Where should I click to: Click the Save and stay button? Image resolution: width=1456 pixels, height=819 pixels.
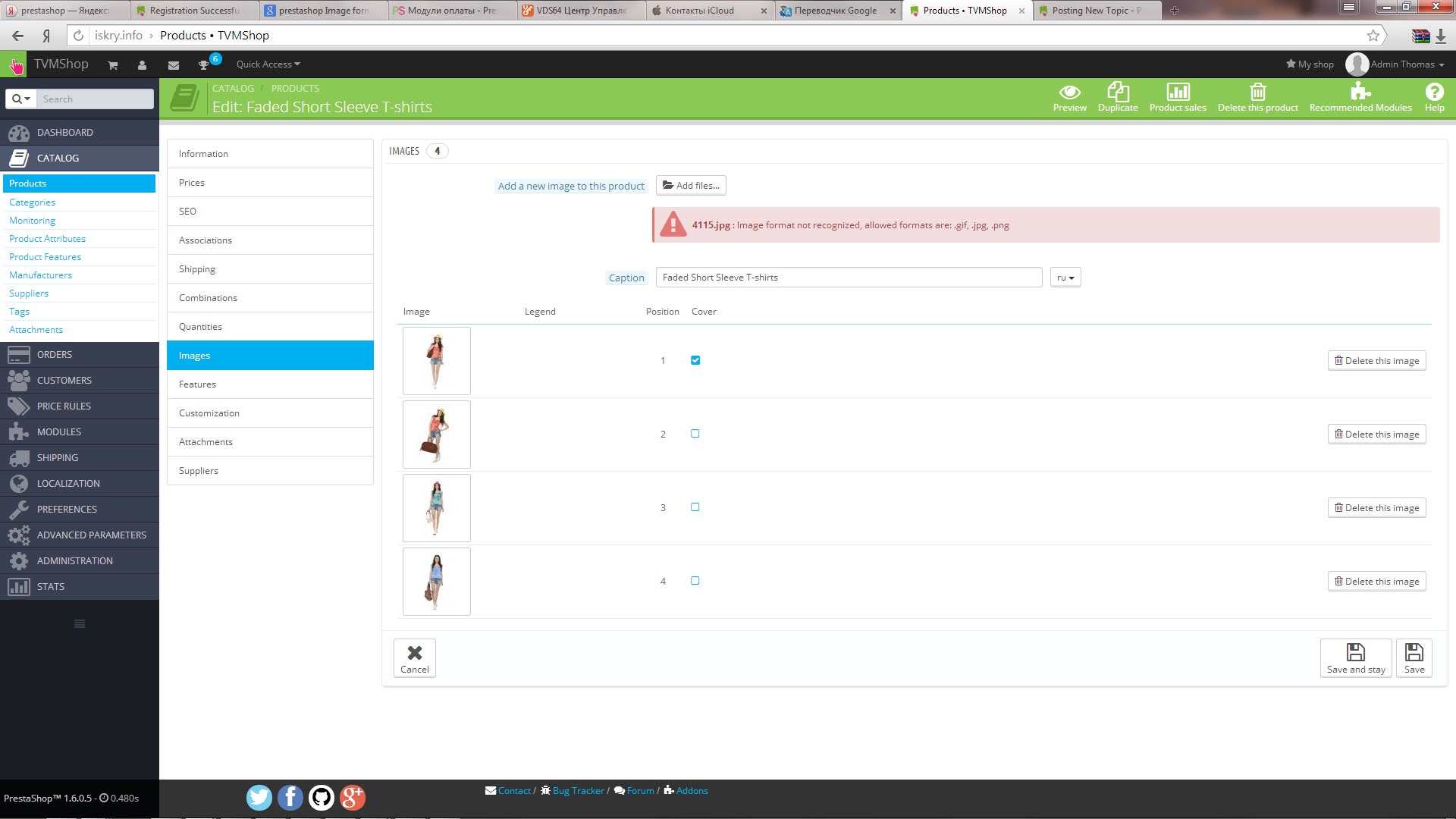[x=1355, y=657]
